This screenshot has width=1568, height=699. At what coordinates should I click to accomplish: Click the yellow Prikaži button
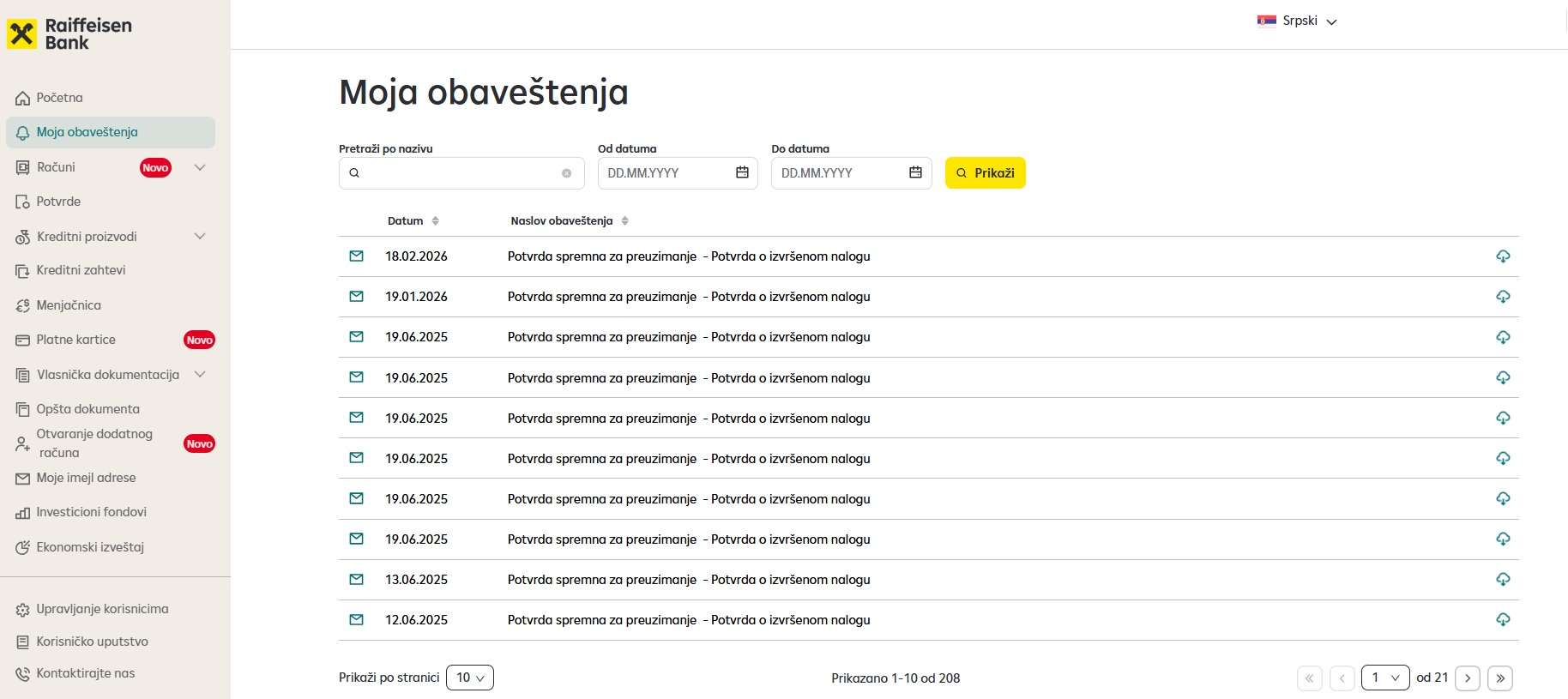click(986, 173)
